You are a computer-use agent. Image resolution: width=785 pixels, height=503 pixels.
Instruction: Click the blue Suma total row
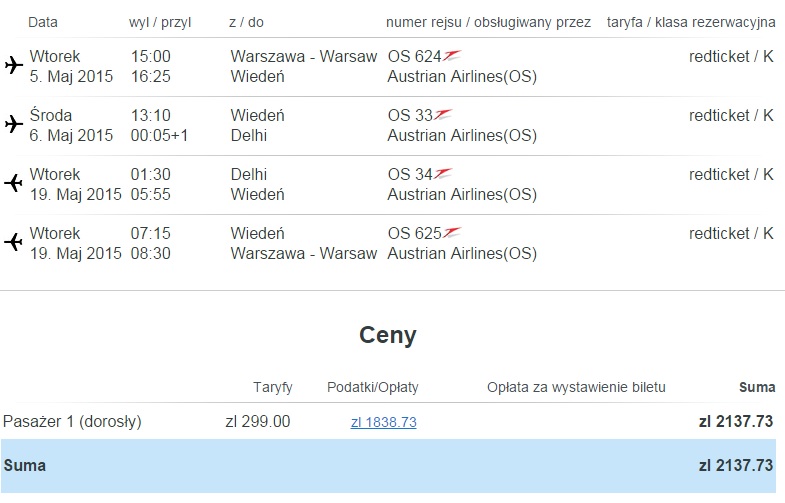click(x=388, y=465)
